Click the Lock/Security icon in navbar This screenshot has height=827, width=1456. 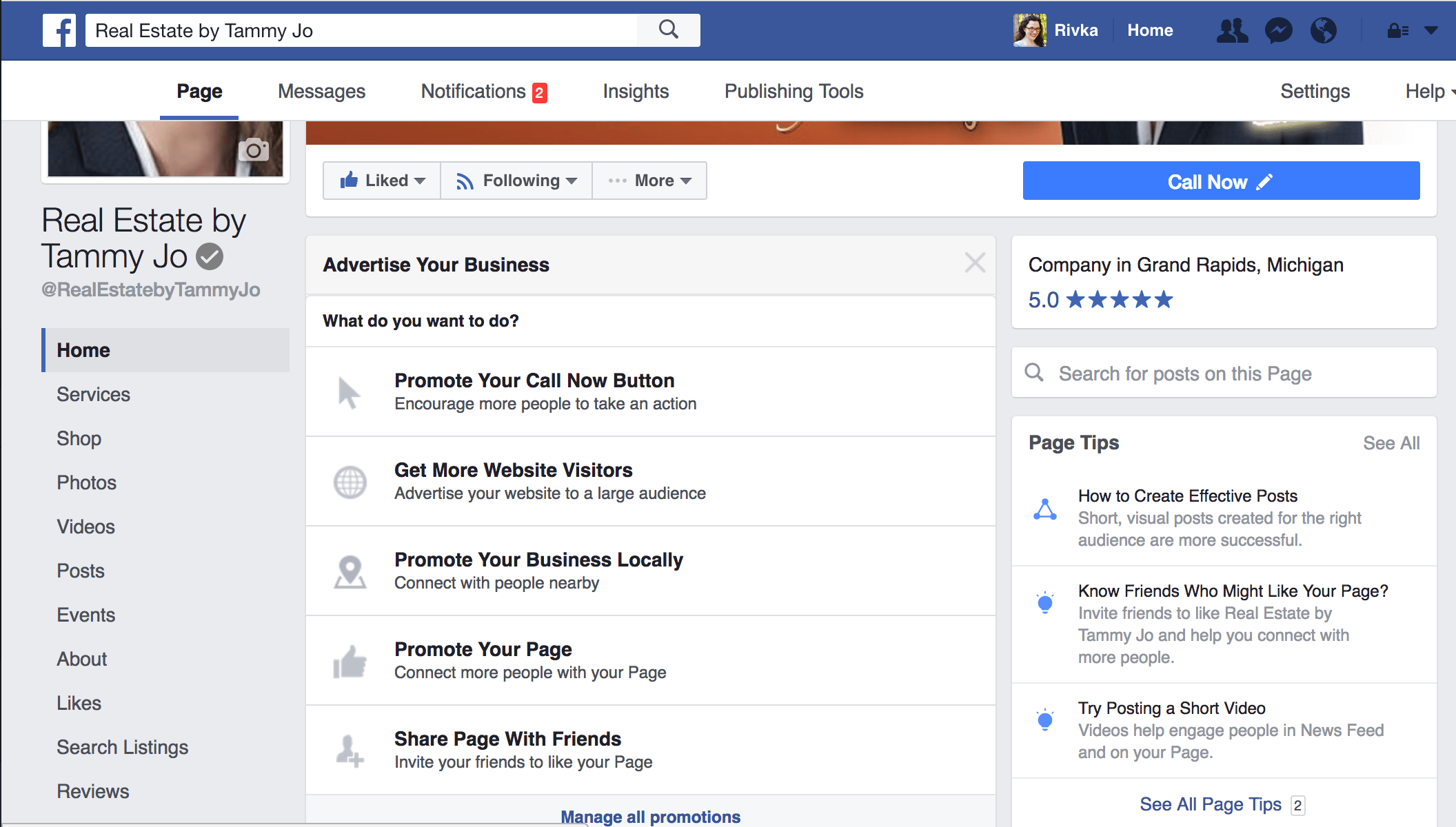click(x=1399, y=29)
